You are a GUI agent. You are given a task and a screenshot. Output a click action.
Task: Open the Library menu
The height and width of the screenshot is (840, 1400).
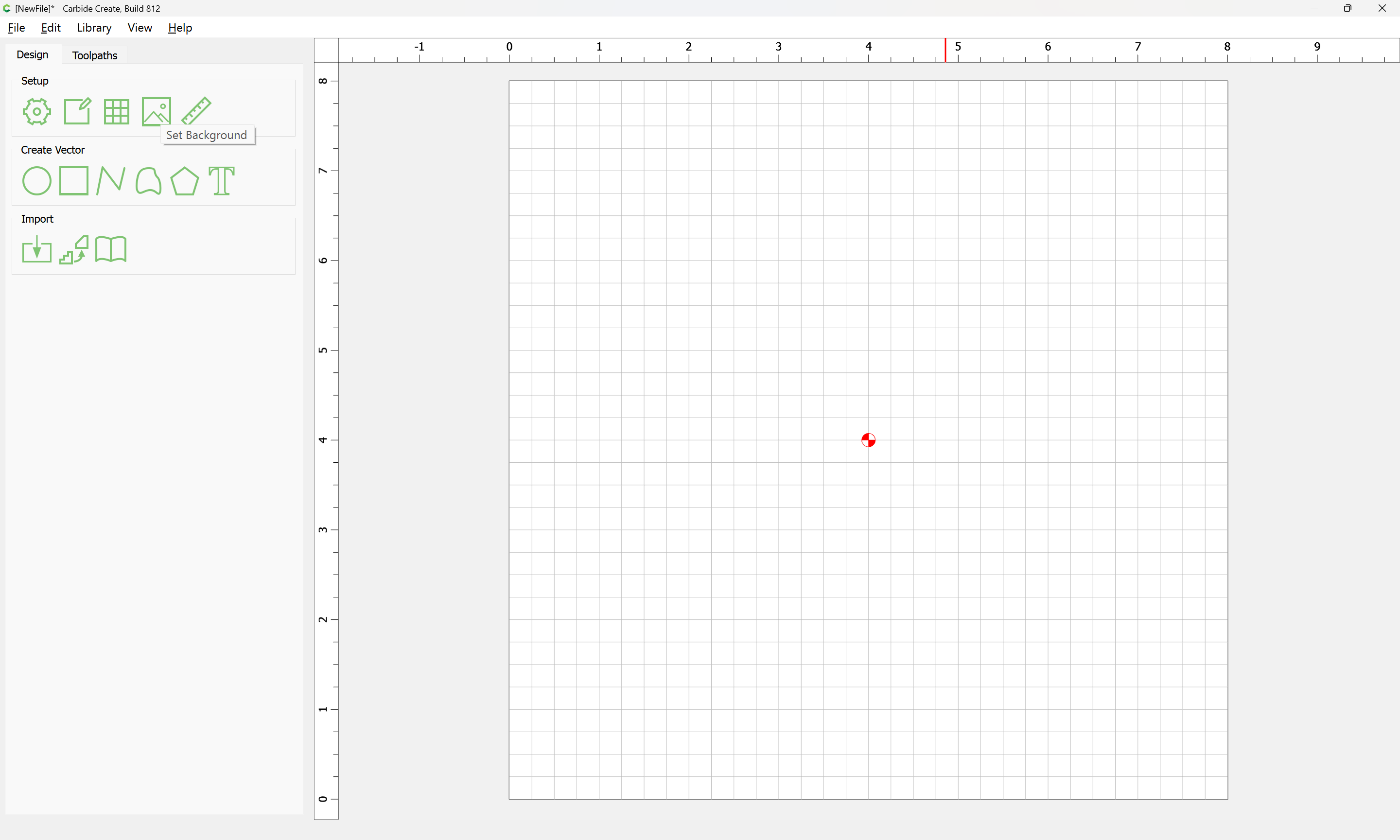coord(94,28)
